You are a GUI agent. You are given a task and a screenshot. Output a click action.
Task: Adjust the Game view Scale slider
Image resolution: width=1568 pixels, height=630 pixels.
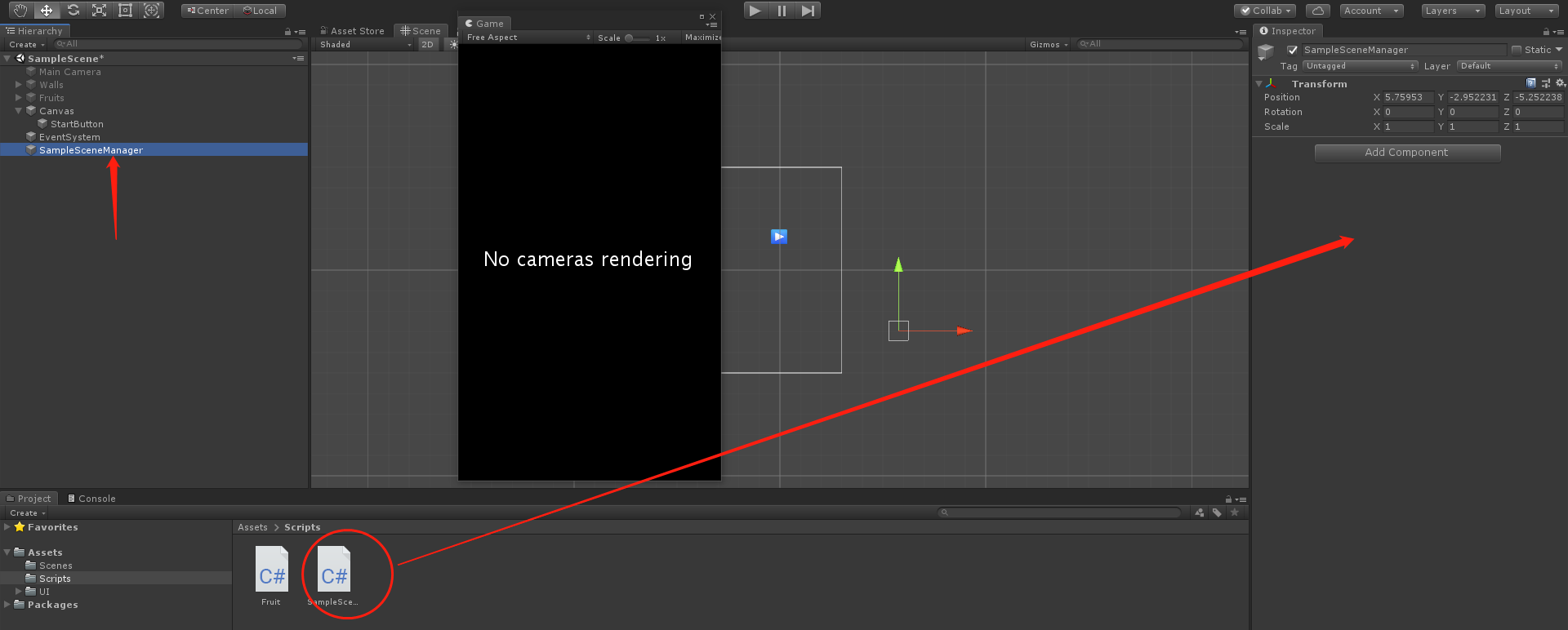638,38
